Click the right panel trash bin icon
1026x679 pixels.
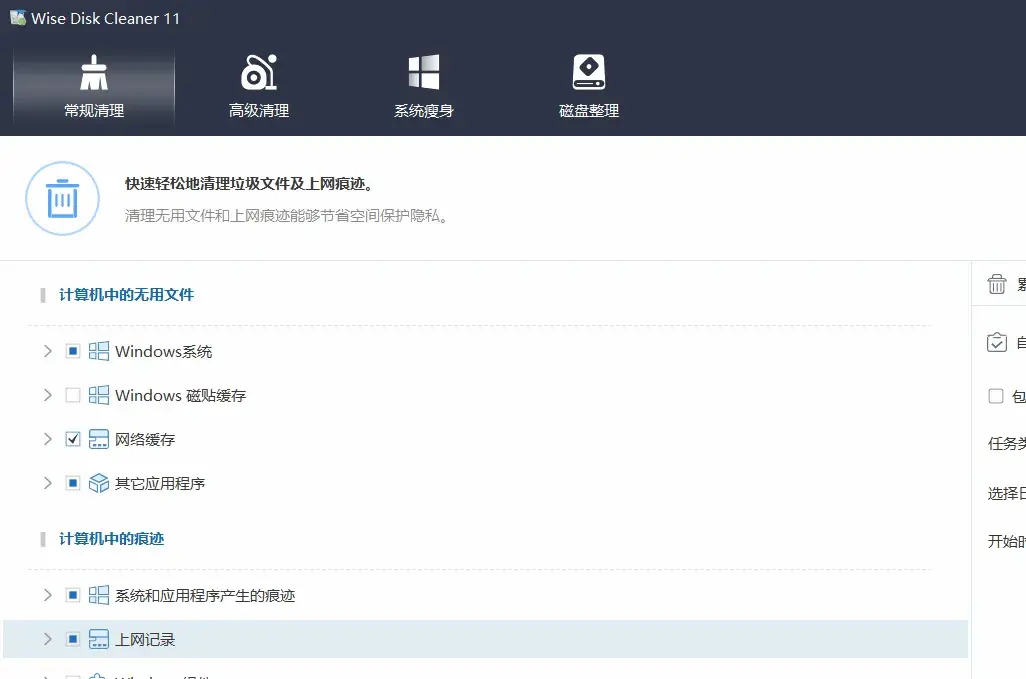[997, 284]
